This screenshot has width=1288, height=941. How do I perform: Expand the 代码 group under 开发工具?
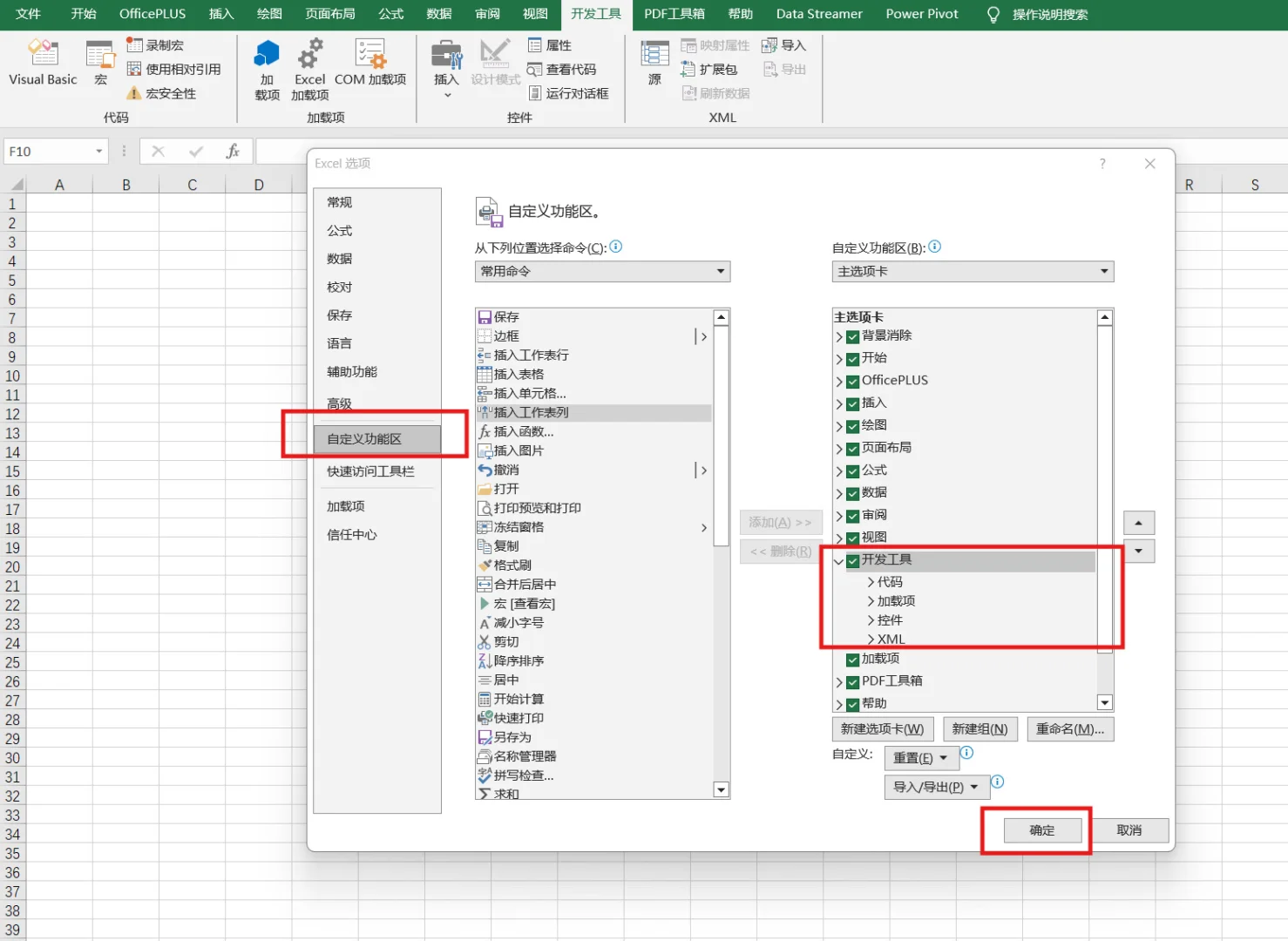coord(871,582)
